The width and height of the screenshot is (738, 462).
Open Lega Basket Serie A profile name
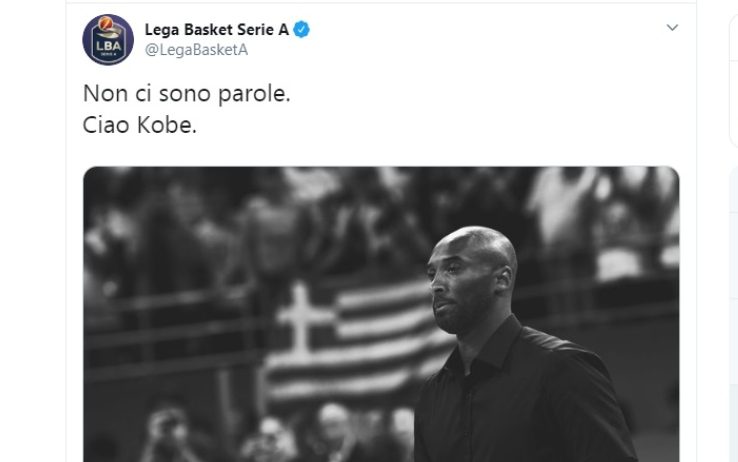tap(217, 30)
